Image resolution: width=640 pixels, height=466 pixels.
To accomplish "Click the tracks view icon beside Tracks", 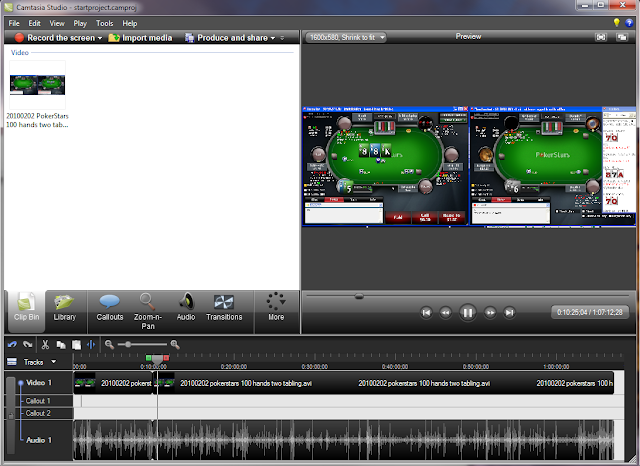I will click(x=12, y=362).
